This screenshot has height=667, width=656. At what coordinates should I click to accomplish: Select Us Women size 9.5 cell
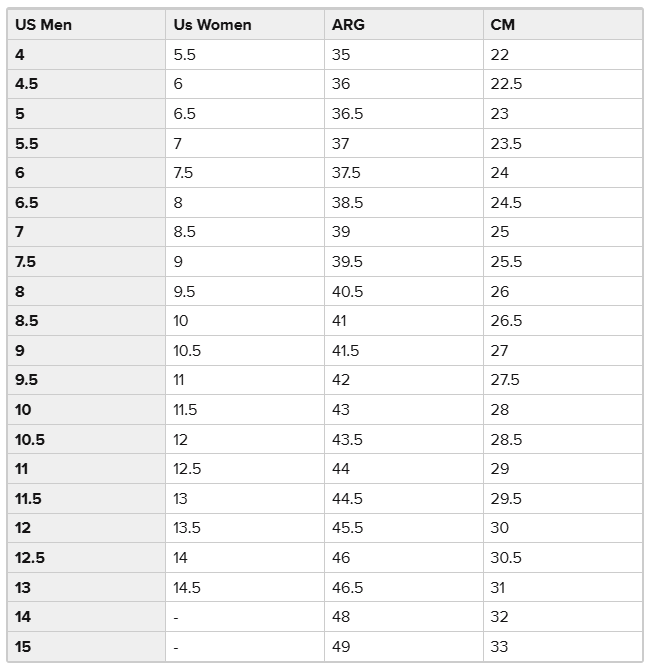[x=245, y=291]
